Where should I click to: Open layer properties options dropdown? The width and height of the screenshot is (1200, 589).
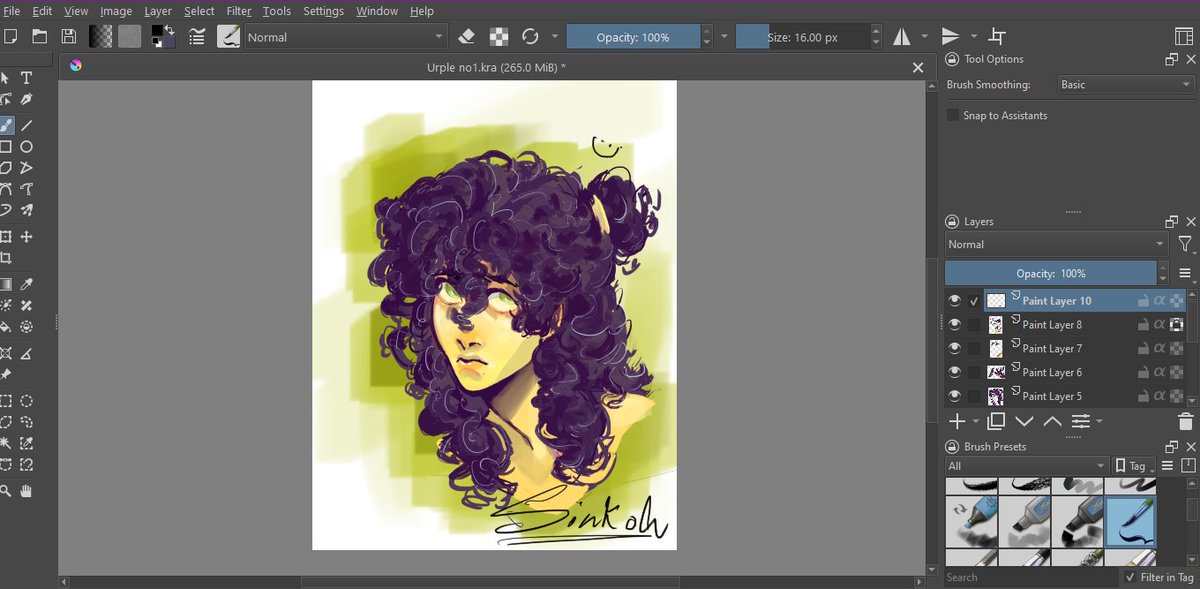click(x=1085, y=421)
